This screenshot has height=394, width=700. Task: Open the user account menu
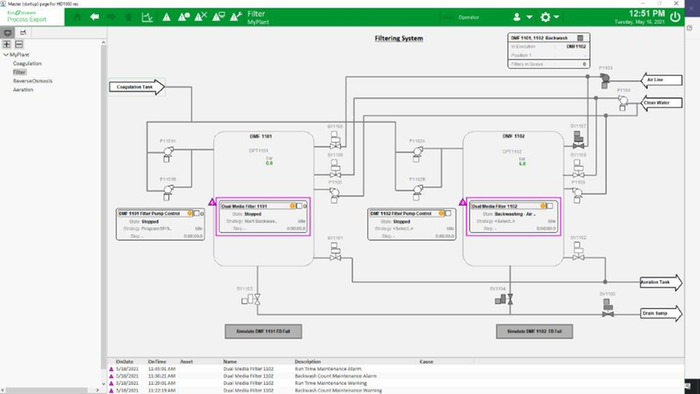click(521, 17)
